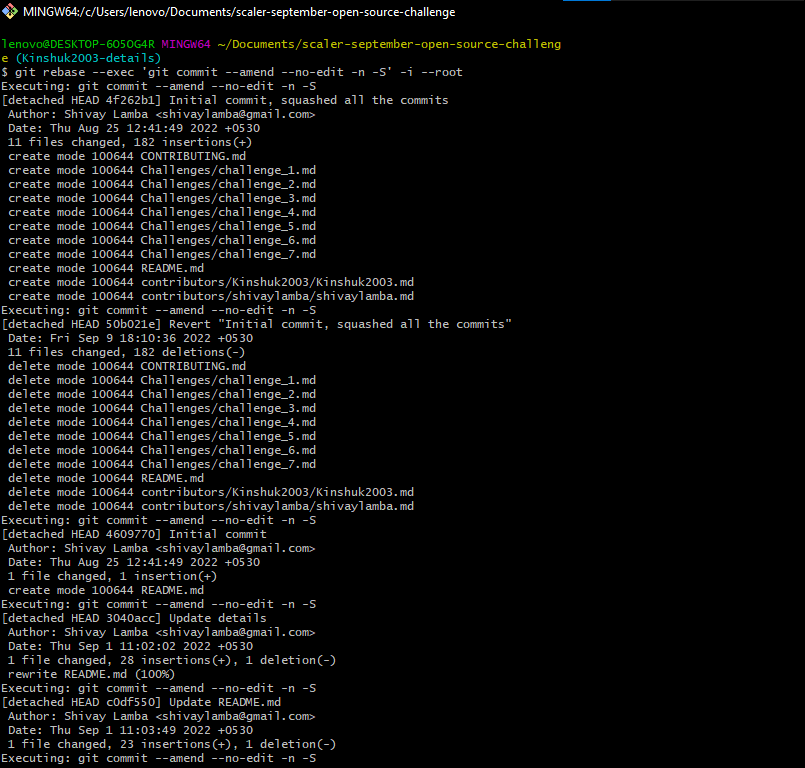Click the MINGW64 window title path text
This screenshot has height=768, width=805.
(x=239, y=12)
